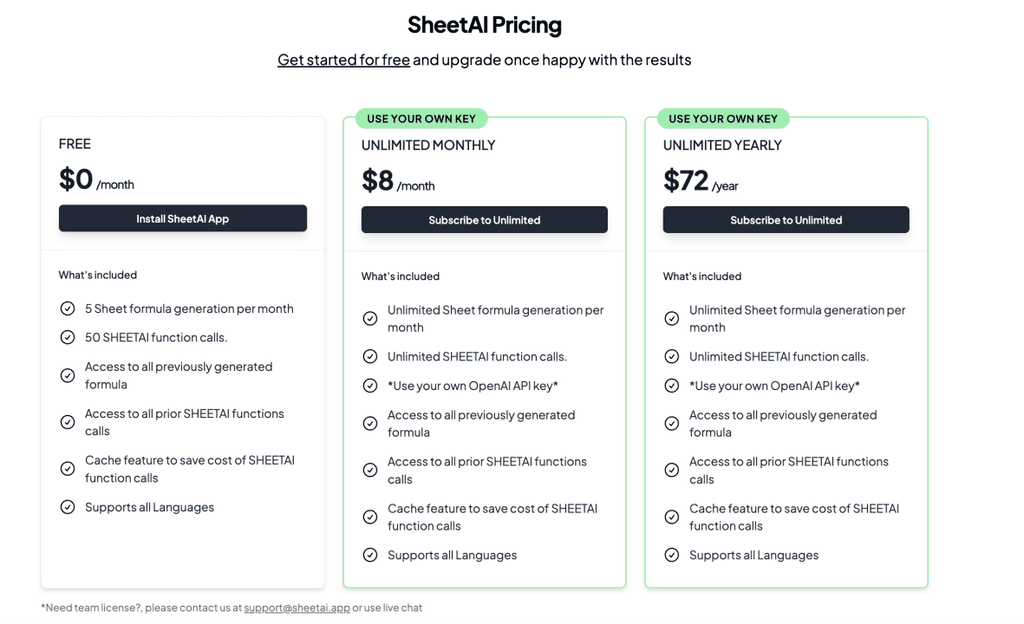
Task: Click Install SheetAI App button
Action: pyautogui.click(x=183, y=218)
